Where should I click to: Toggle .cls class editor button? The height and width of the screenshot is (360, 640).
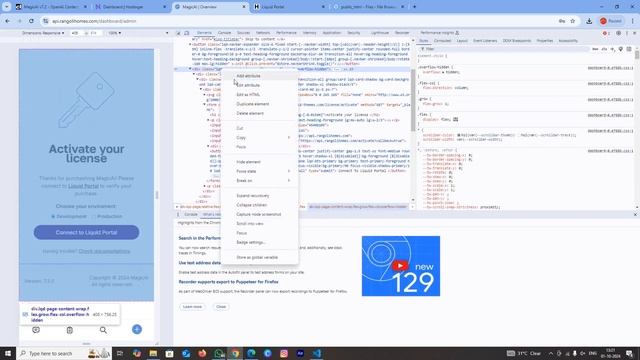tap(604, 49)
